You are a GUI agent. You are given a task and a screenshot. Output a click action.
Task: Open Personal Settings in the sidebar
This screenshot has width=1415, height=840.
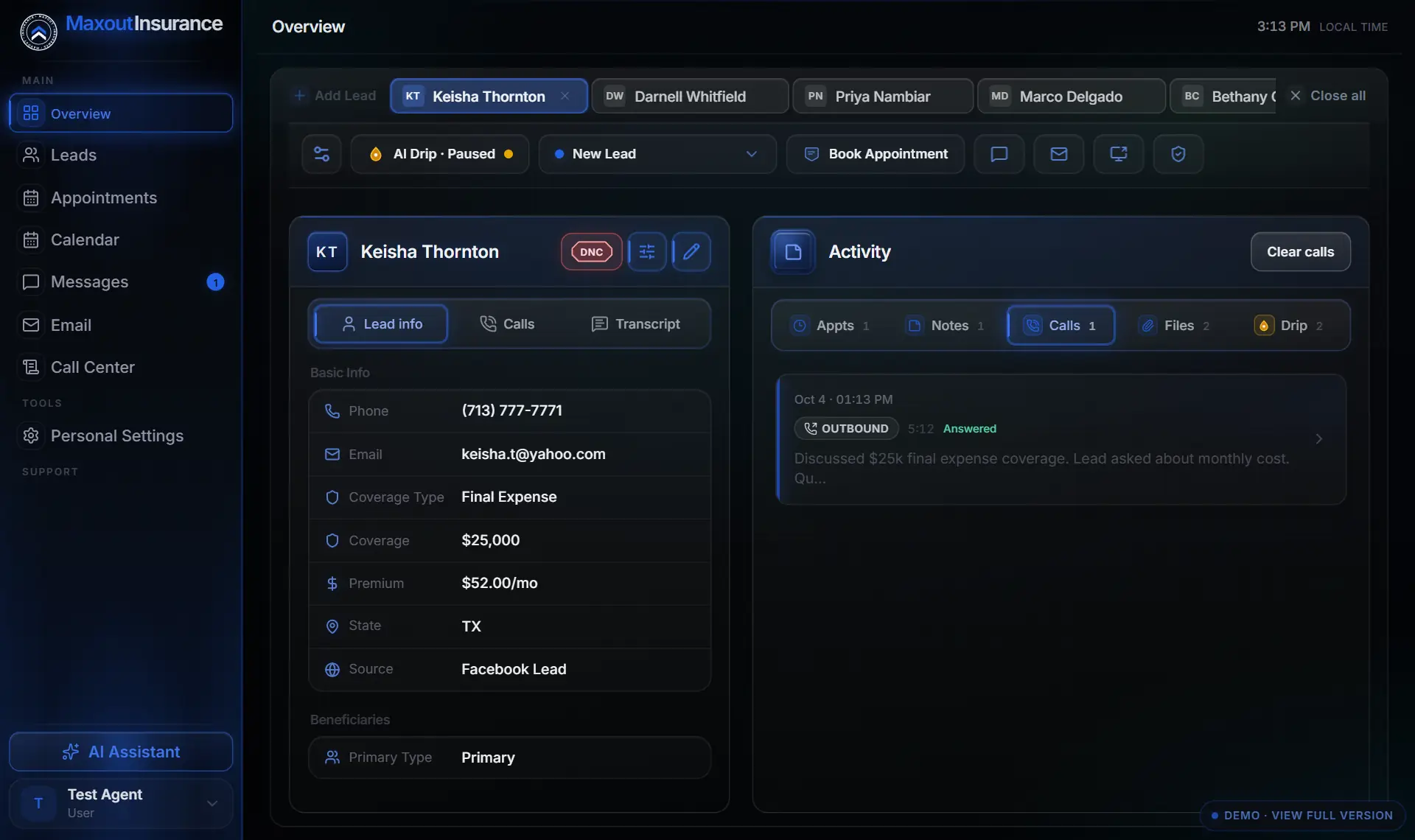(x=121, y=435)
